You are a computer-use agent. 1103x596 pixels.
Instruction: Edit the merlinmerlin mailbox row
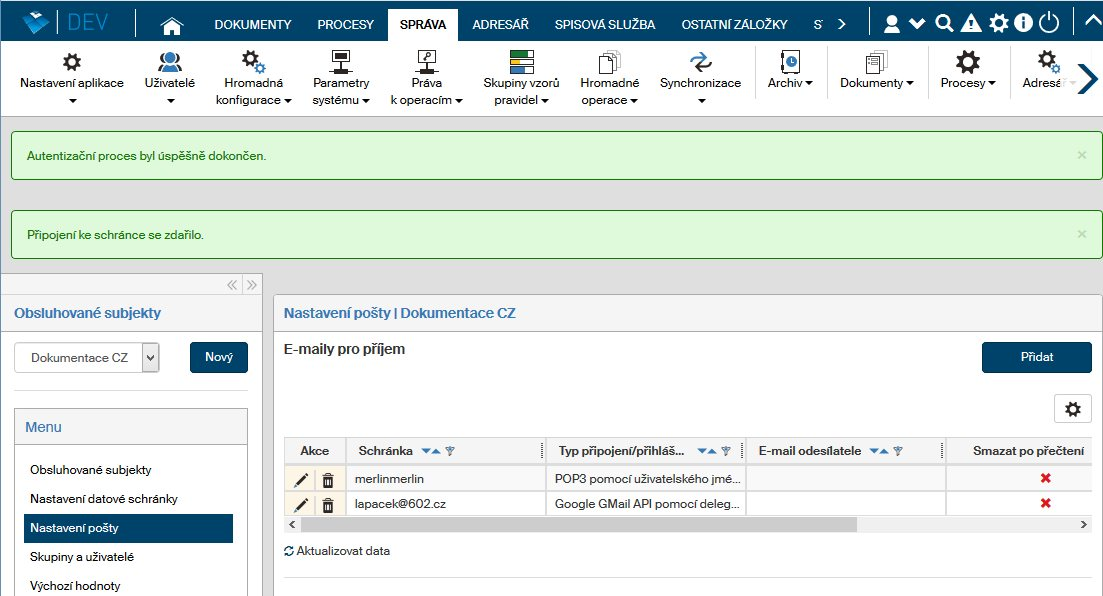tap(301, 480)
